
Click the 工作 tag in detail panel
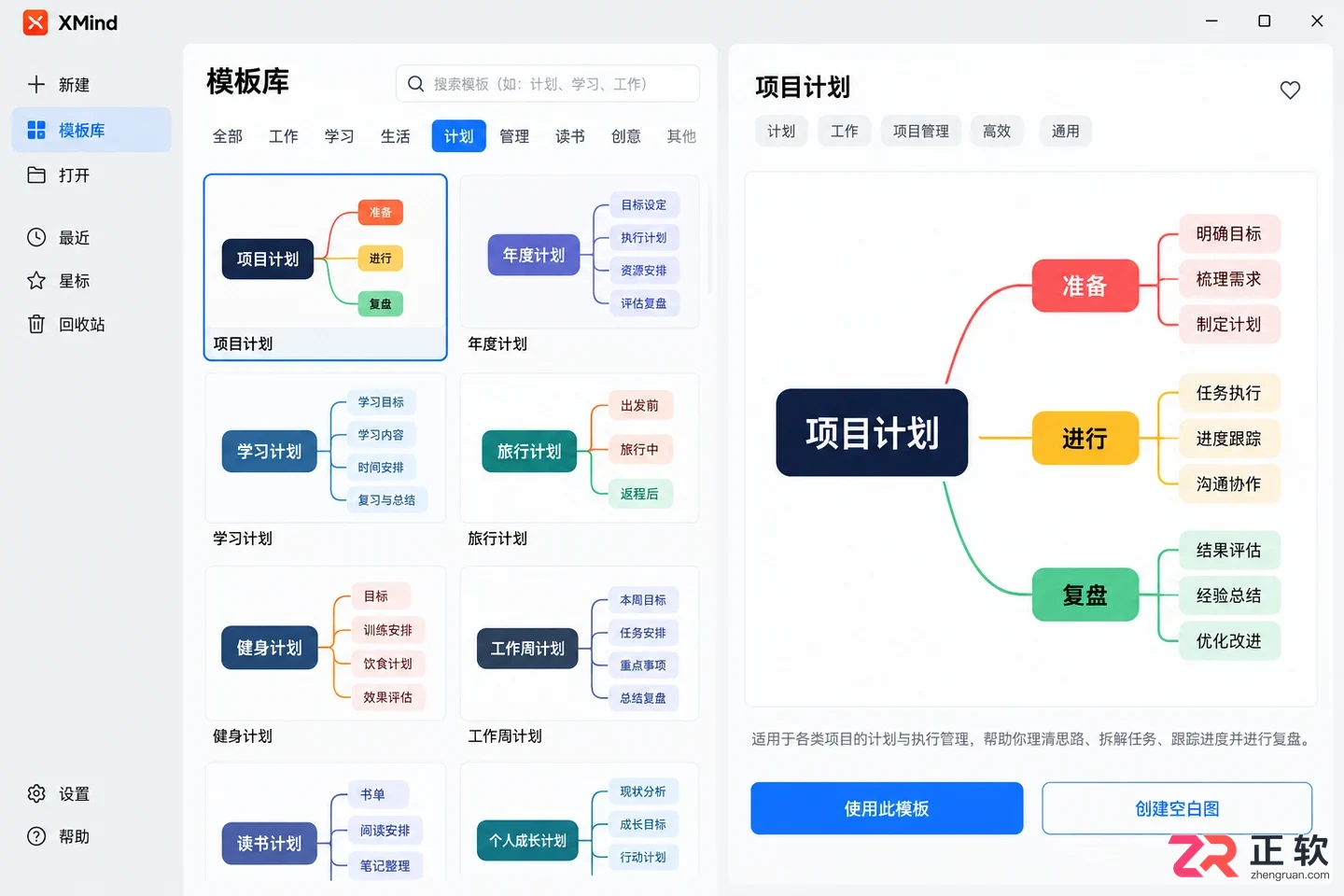[x=845, y=132]
